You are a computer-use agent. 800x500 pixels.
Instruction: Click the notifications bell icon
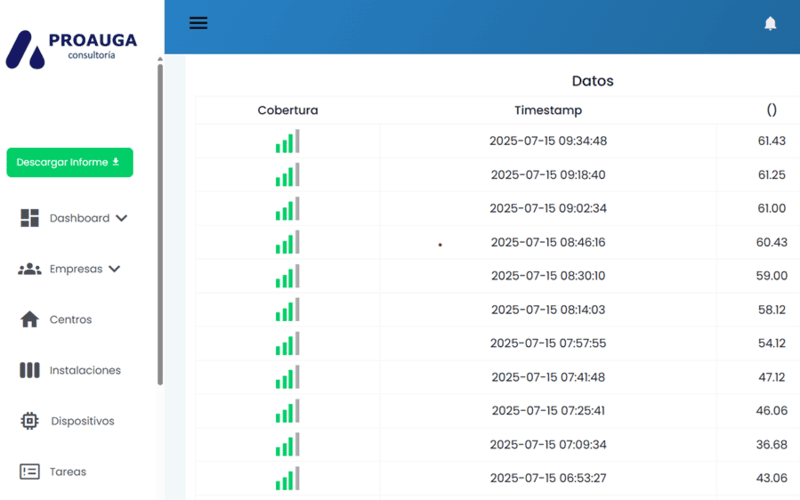pos(770,23)
